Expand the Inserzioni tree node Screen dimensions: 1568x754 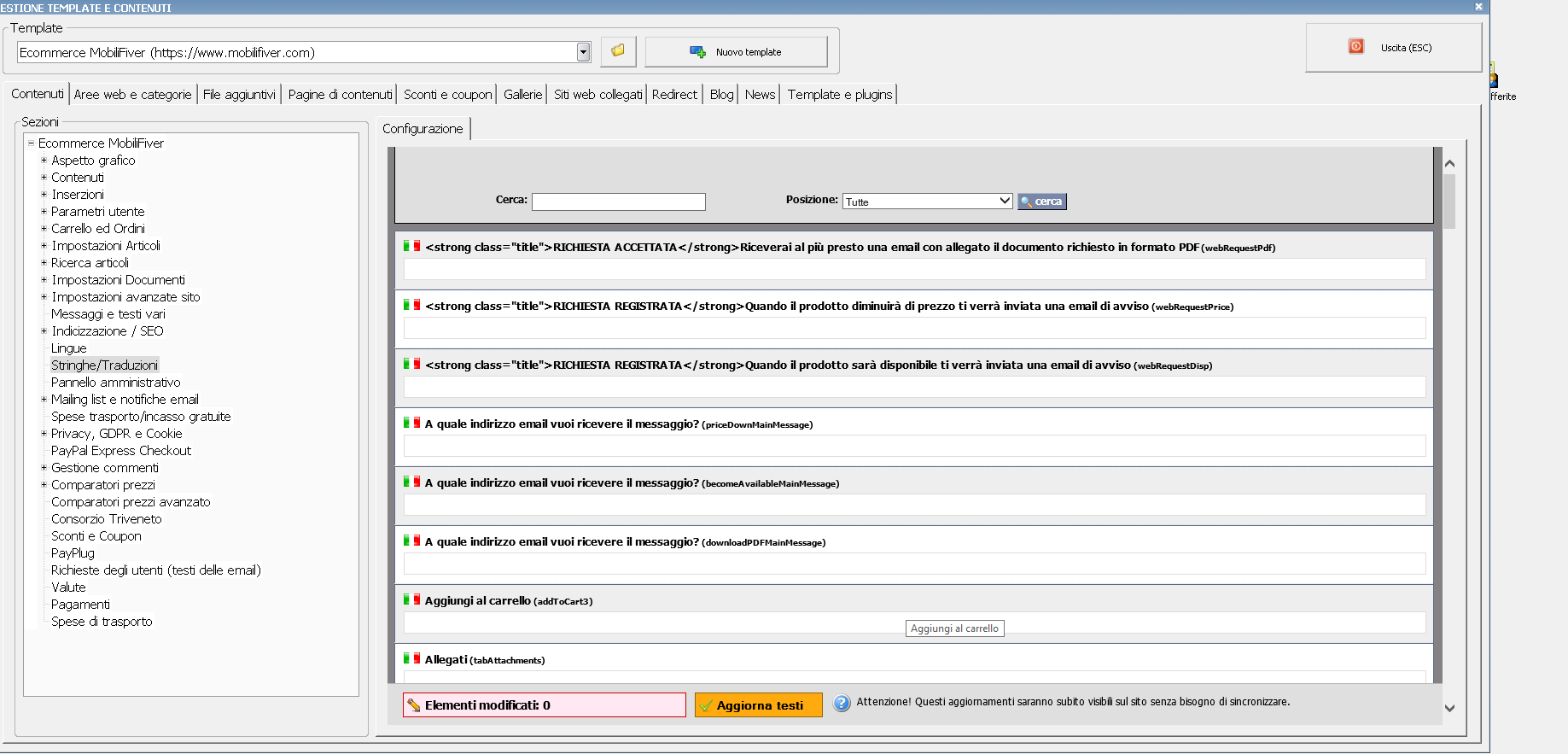point(44,195)
